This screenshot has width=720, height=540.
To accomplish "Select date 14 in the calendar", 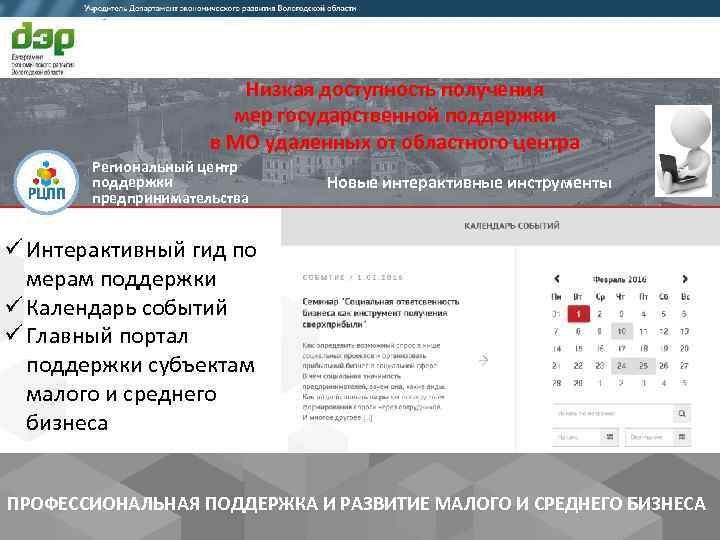I will [557, 349].
